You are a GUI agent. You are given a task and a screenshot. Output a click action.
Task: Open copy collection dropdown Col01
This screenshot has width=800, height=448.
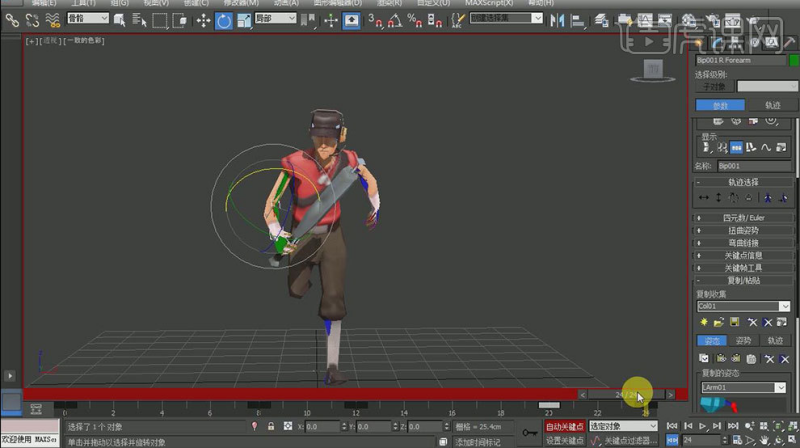(743, 306)
